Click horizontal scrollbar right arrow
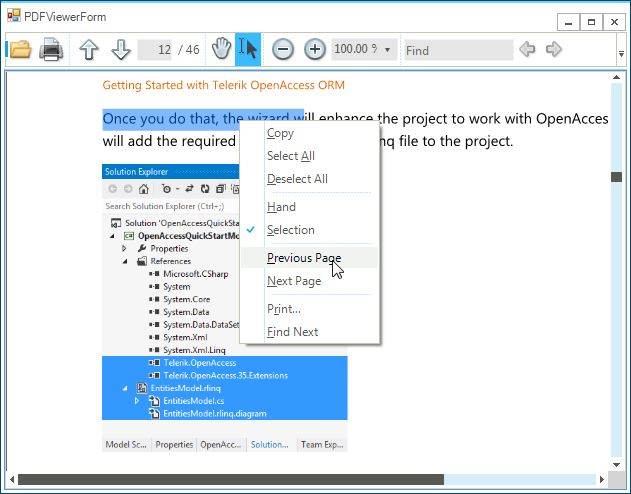 [x=602, y=480]
